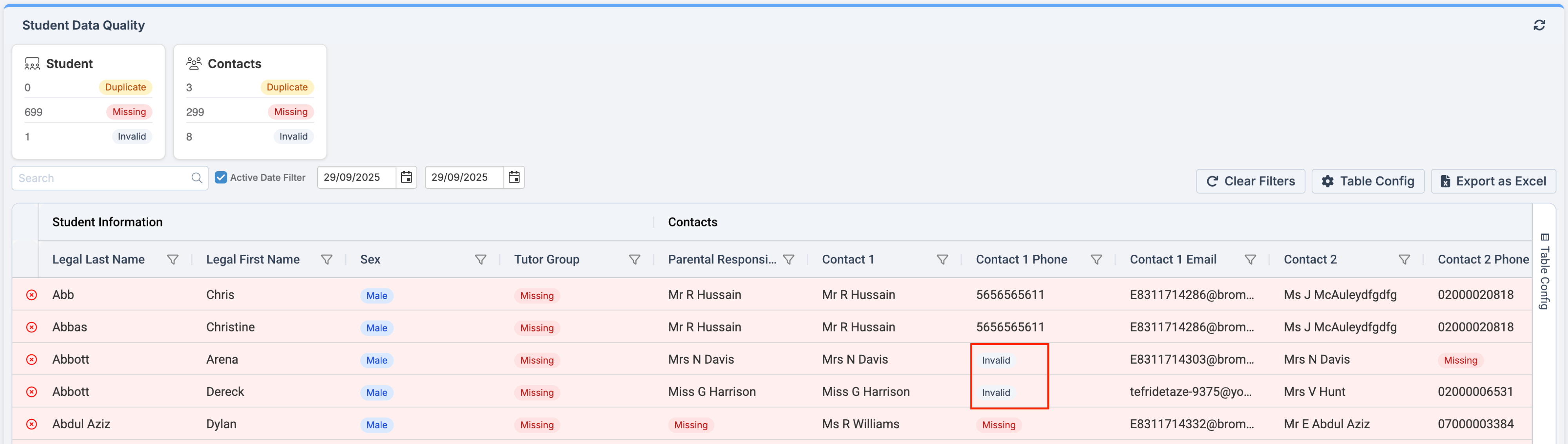Open the filter icon for Contact 1 Phone
This screenshot has height=444, width=1568.
tap(1096, 260)
